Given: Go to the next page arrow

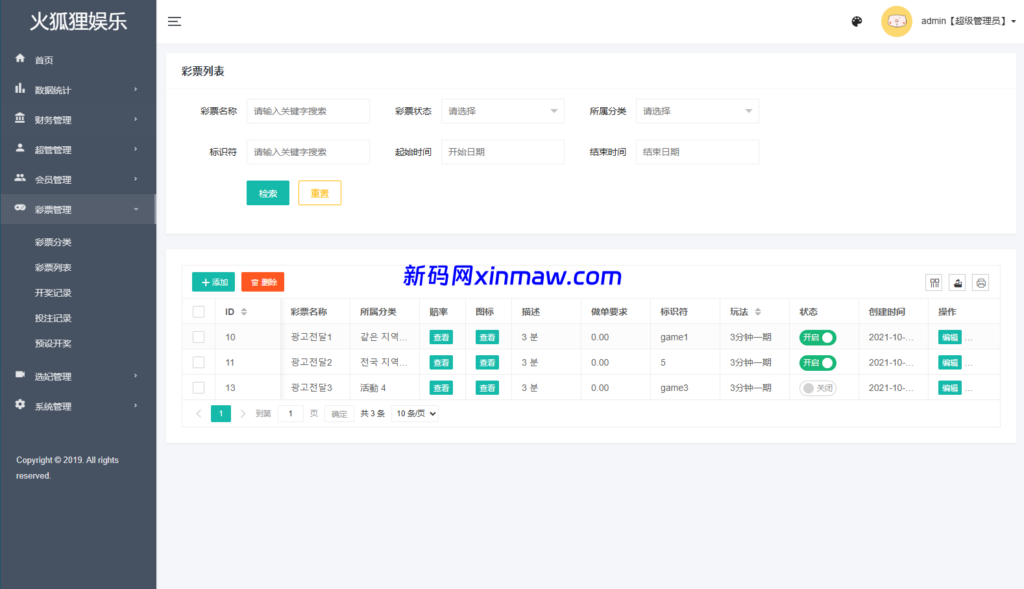Looking at the screenshot, I should 243,413.
